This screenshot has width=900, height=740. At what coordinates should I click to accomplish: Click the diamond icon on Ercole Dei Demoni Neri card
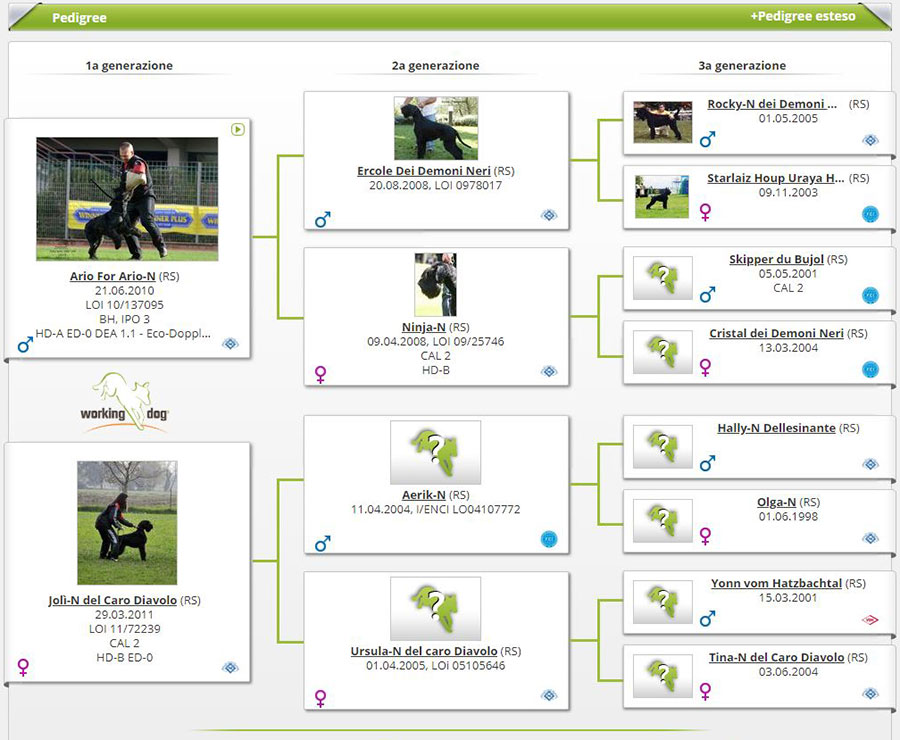click(x=549, y=215)
